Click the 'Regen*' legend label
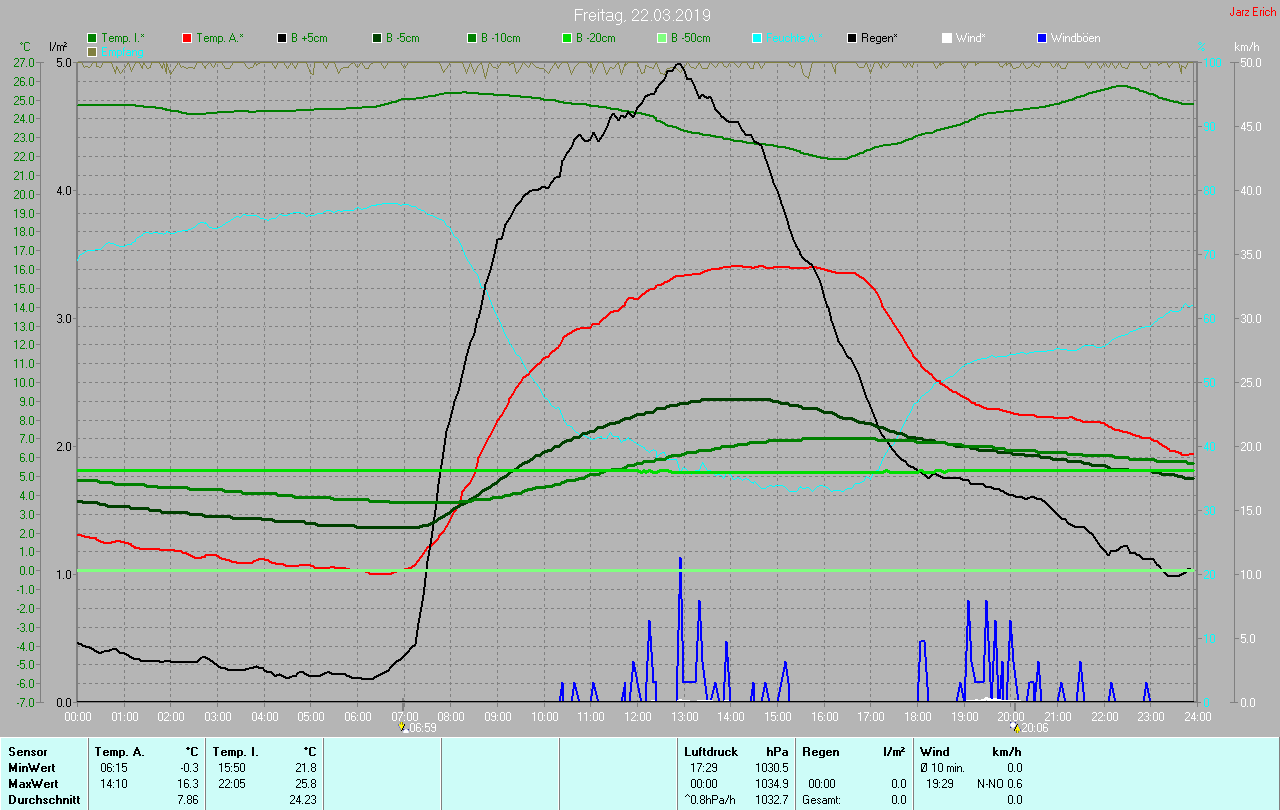Image resolution: width=1280 pixels, height=810 pixels. click(x=879, y=38)
